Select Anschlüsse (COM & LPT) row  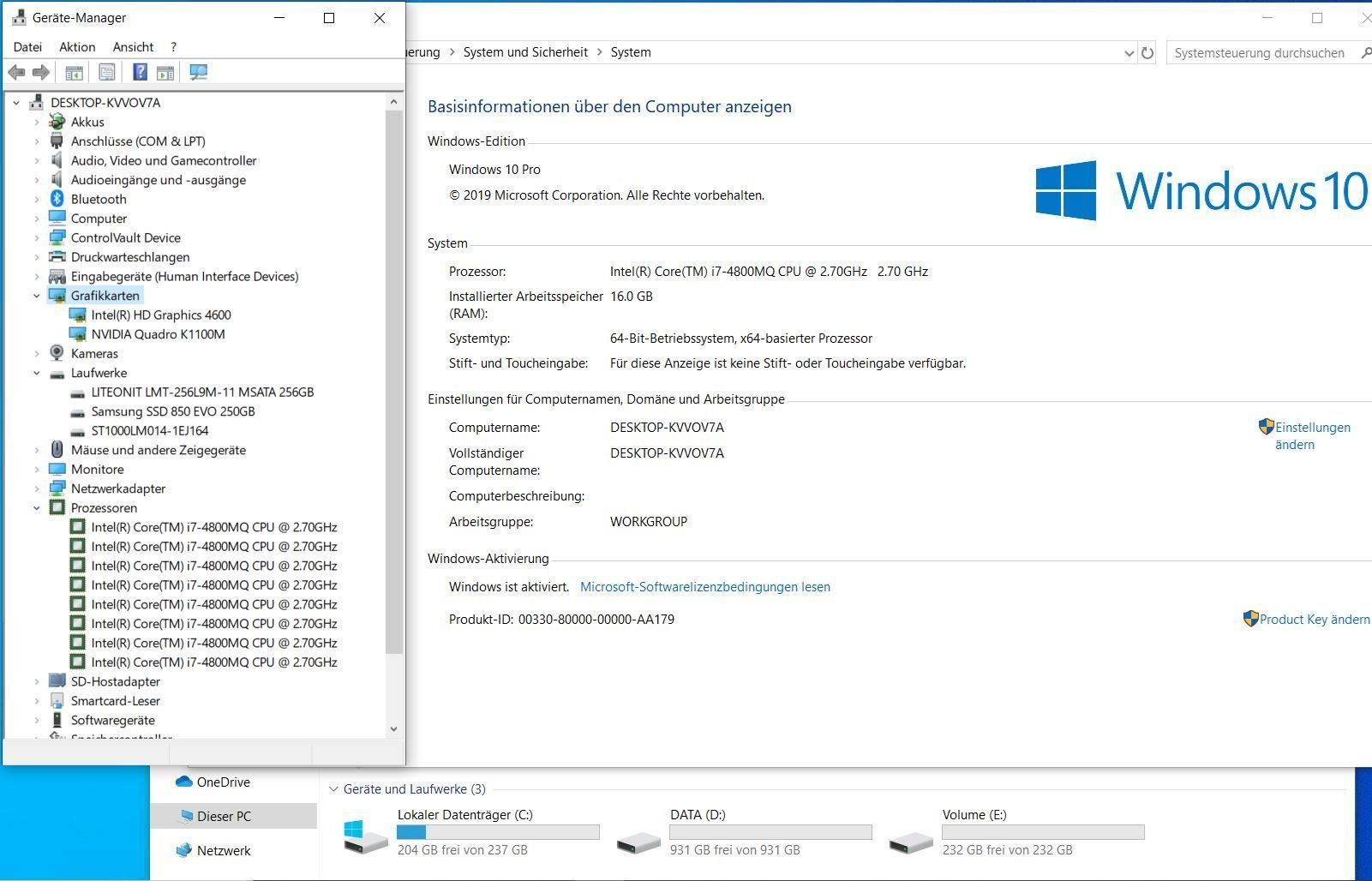coord(138,141)
